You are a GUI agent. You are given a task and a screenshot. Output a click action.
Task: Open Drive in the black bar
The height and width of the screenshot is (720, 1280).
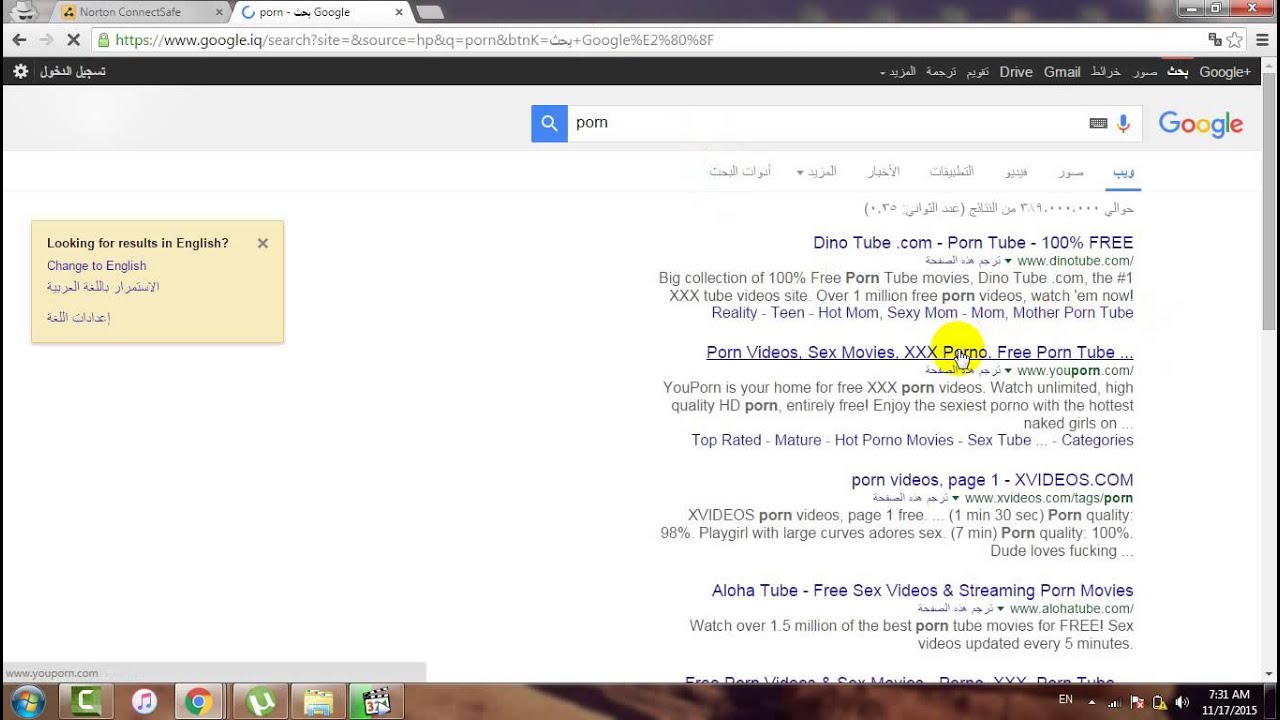1016,72
